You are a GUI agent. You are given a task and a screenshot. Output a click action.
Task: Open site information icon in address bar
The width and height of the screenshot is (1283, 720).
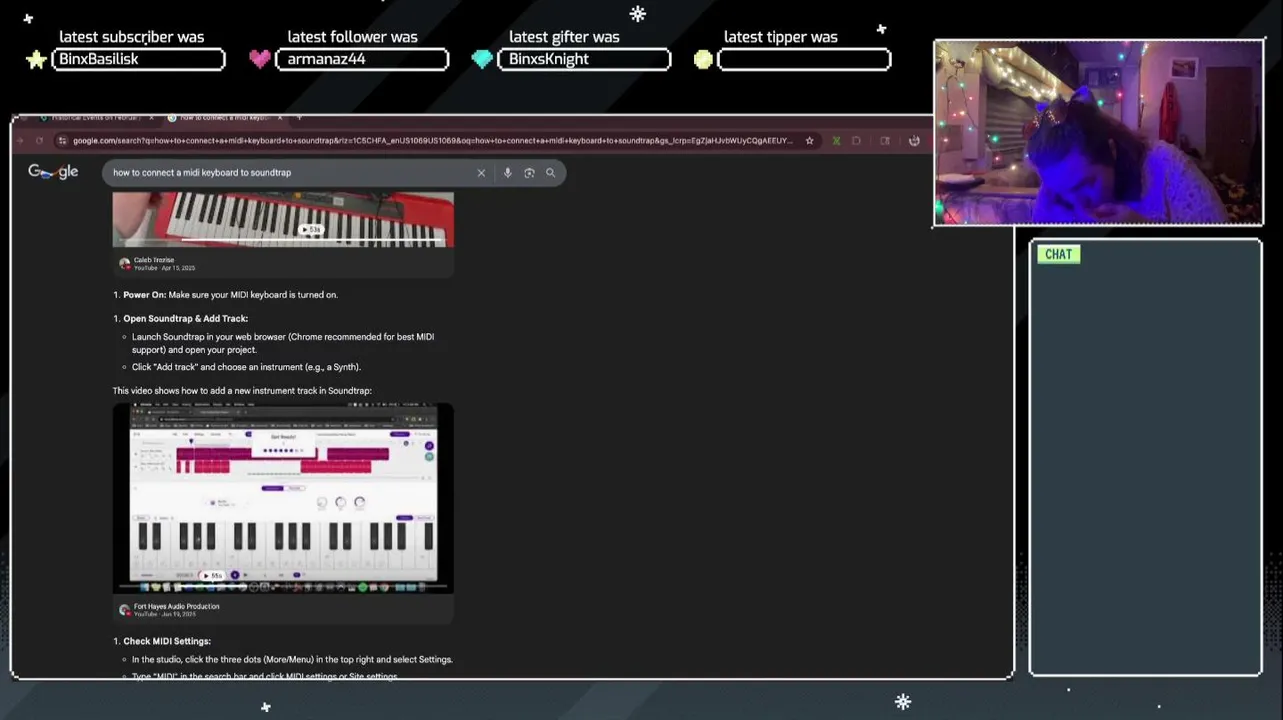coord(64,141)
